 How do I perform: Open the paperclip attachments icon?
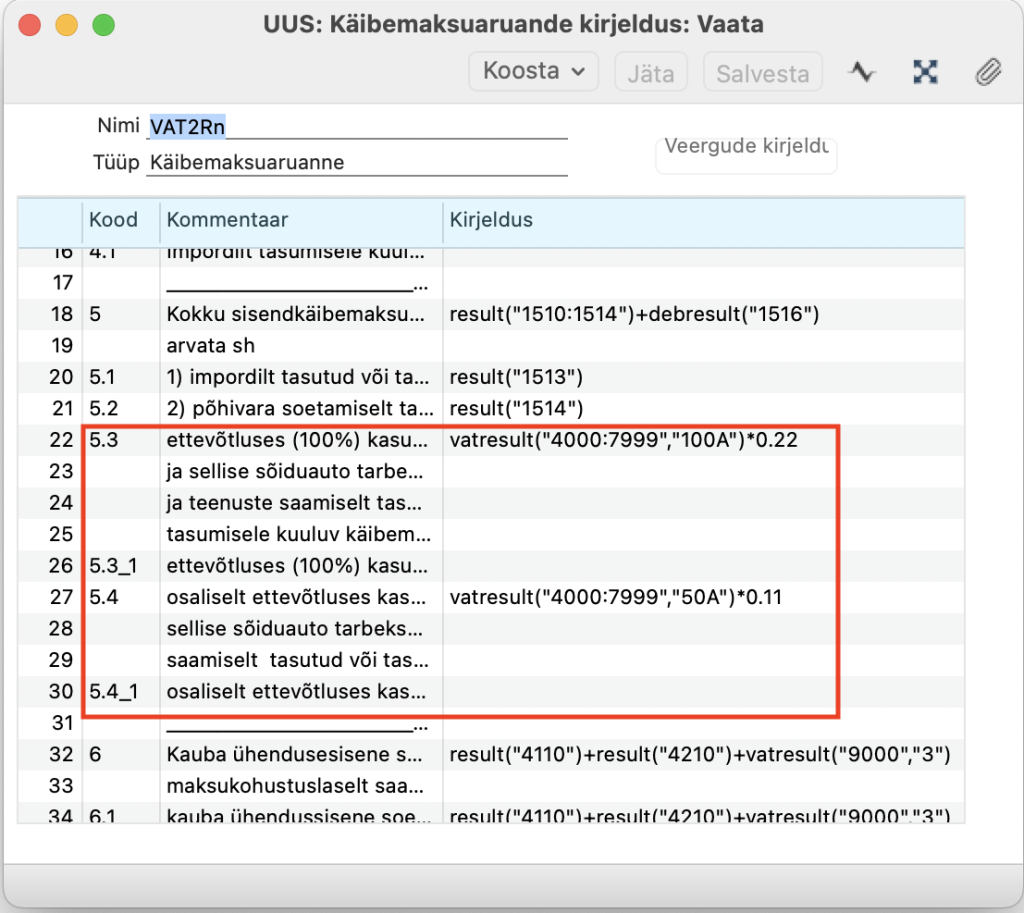(988, 72)
